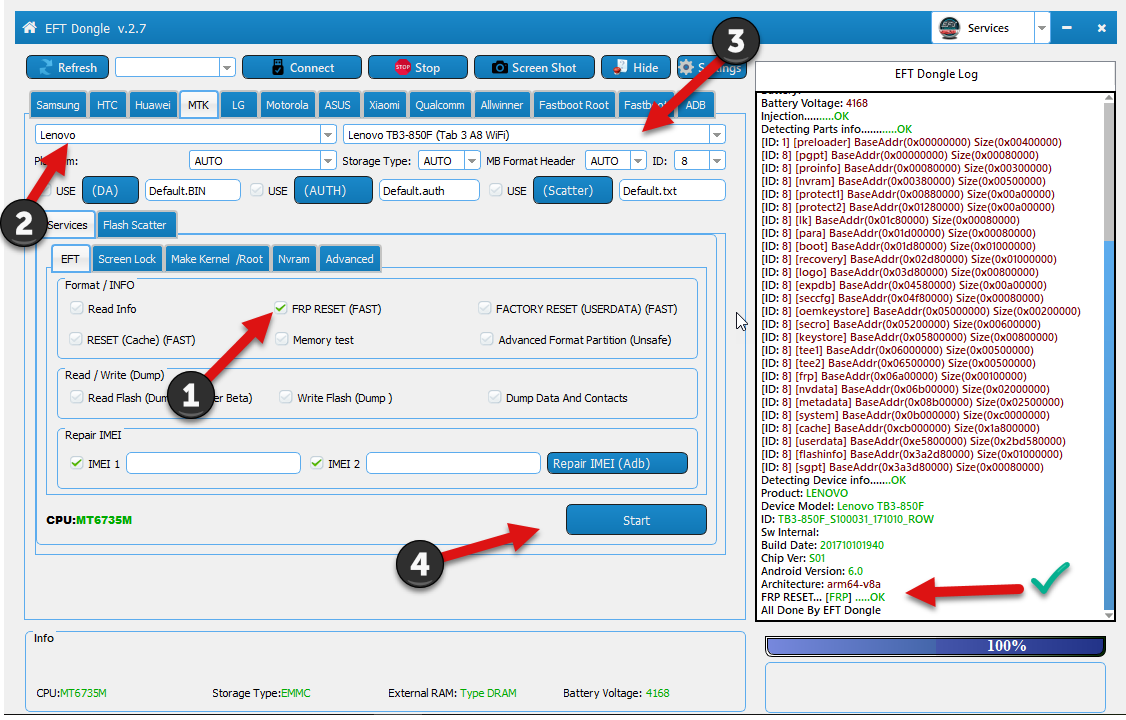Enable the Memory test checkbox
Image resolution: width=1126 pixels, height=720 pixels.
point(282,339)
